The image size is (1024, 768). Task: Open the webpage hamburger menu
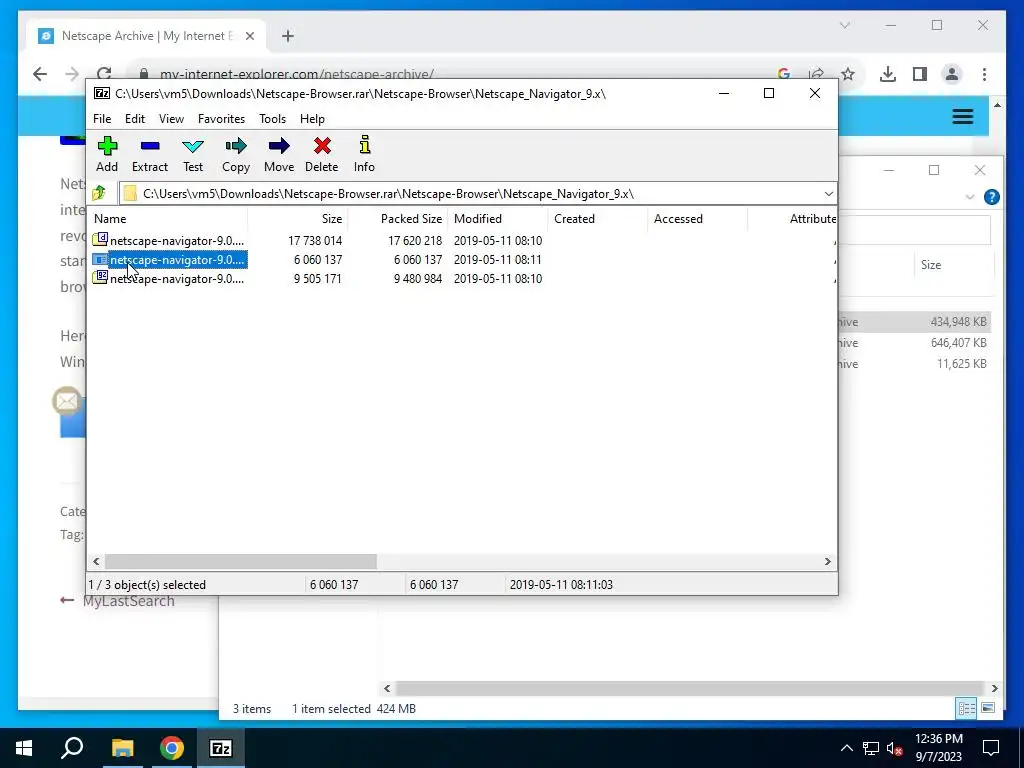click(x=963, y=117)
